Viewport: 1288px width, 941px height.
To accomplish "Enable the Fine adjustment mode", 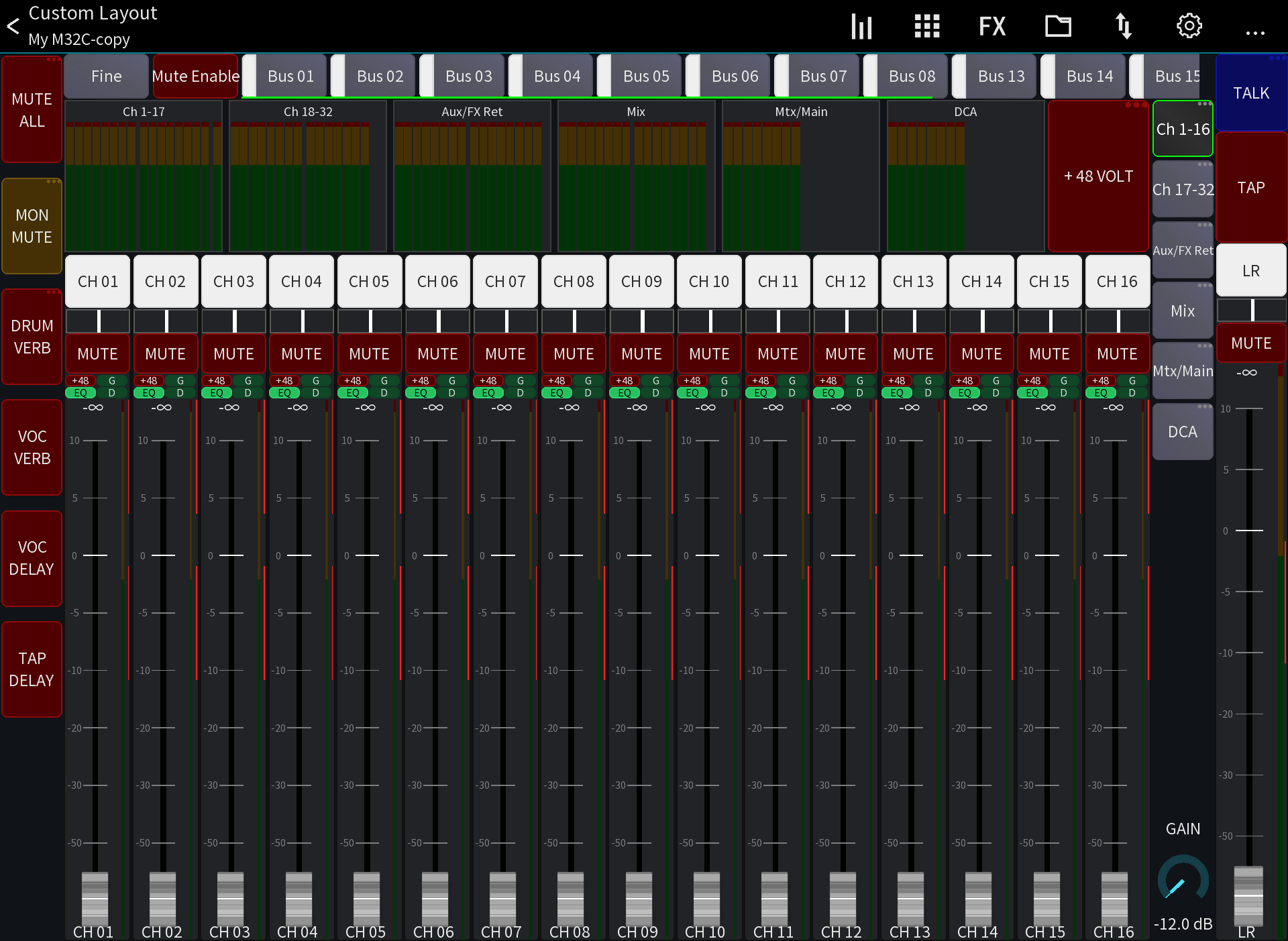I will [x=107, y=76].
